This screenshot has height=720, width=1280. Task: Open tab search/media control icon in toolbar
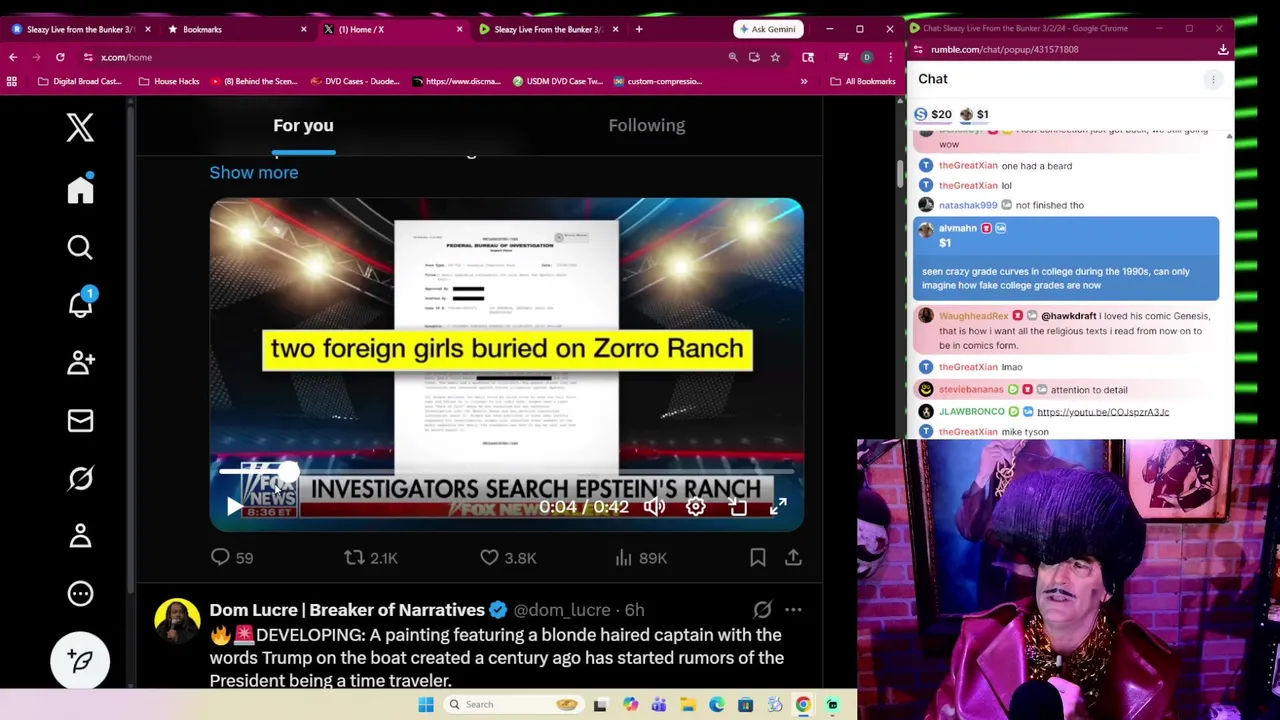coord(843,57)
